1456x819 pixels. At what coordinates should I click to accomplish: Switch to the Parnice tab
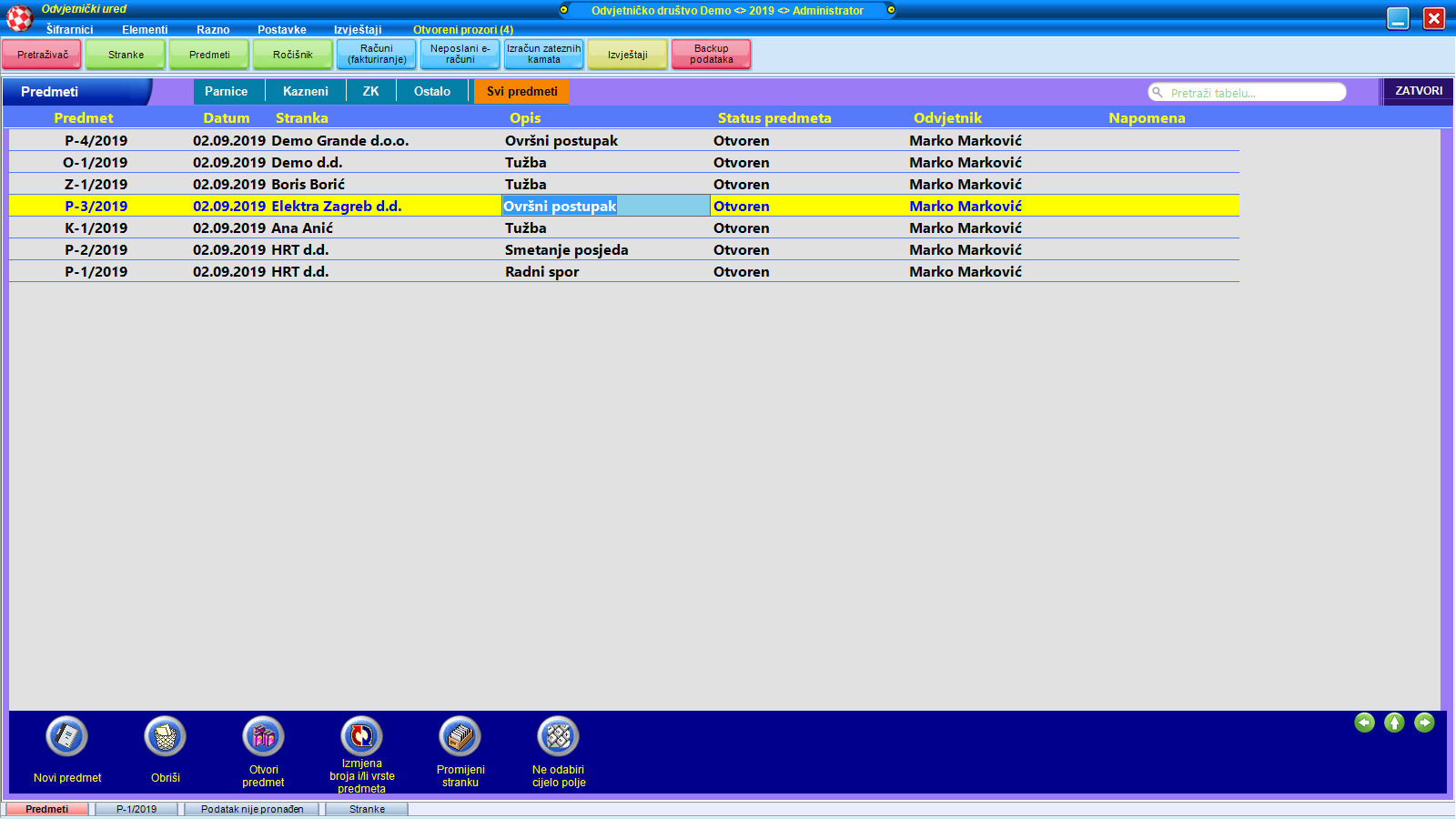point(226,92)
